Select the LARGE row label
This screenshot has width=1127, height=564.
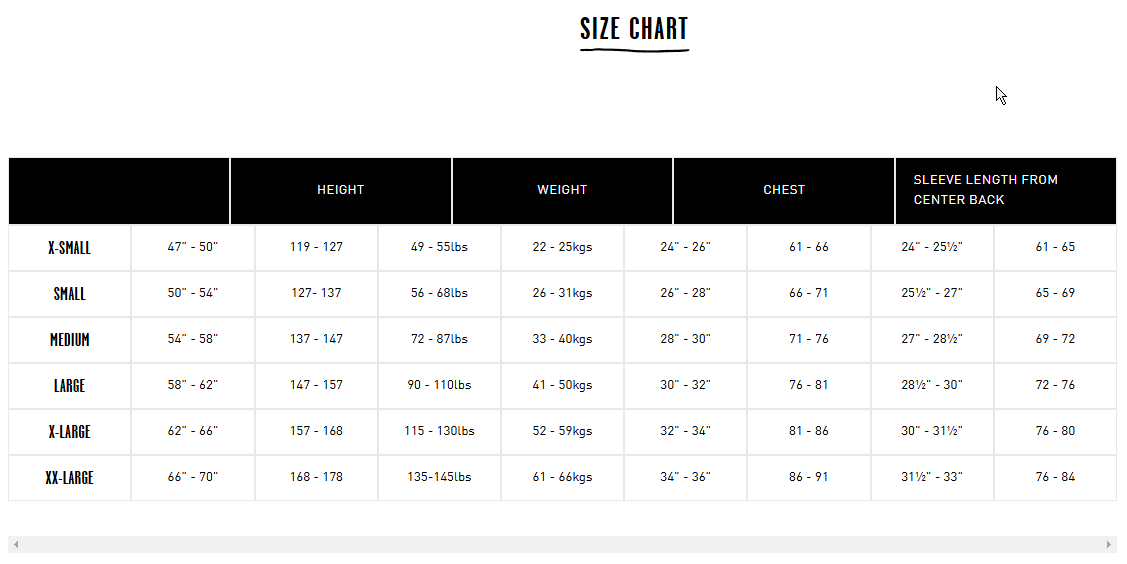click(x=70, y=386)
